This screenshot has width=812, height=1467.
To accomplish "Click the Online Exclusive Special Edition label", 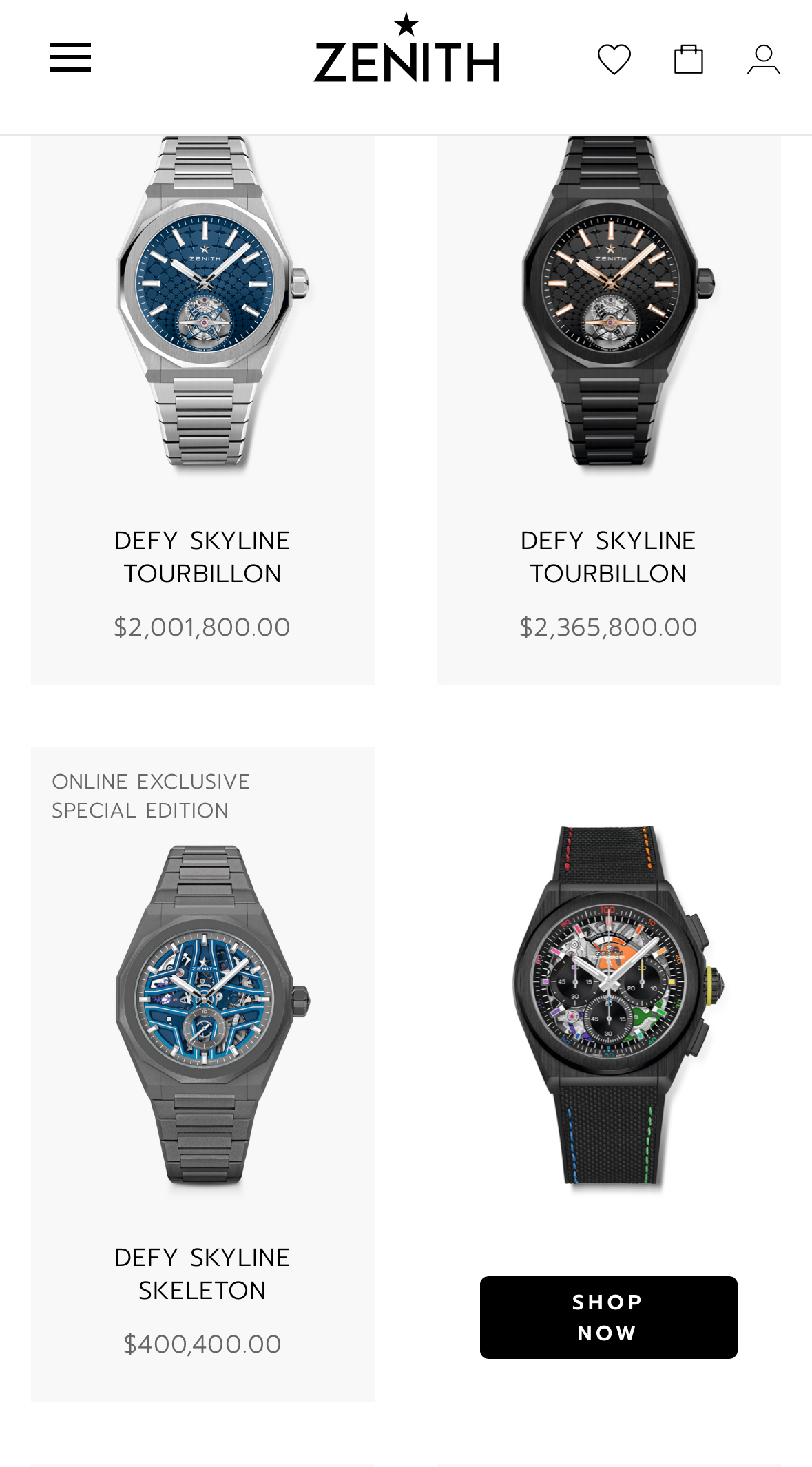I will coord(151,795).
